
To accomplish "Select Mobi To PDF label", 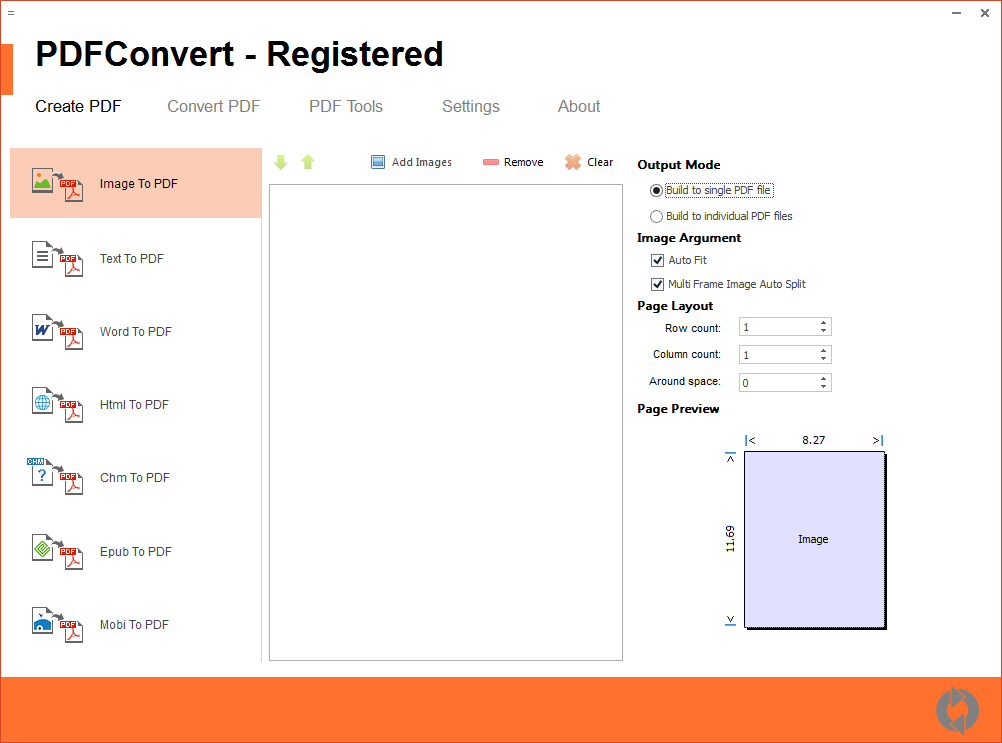I will pos(134,624).
